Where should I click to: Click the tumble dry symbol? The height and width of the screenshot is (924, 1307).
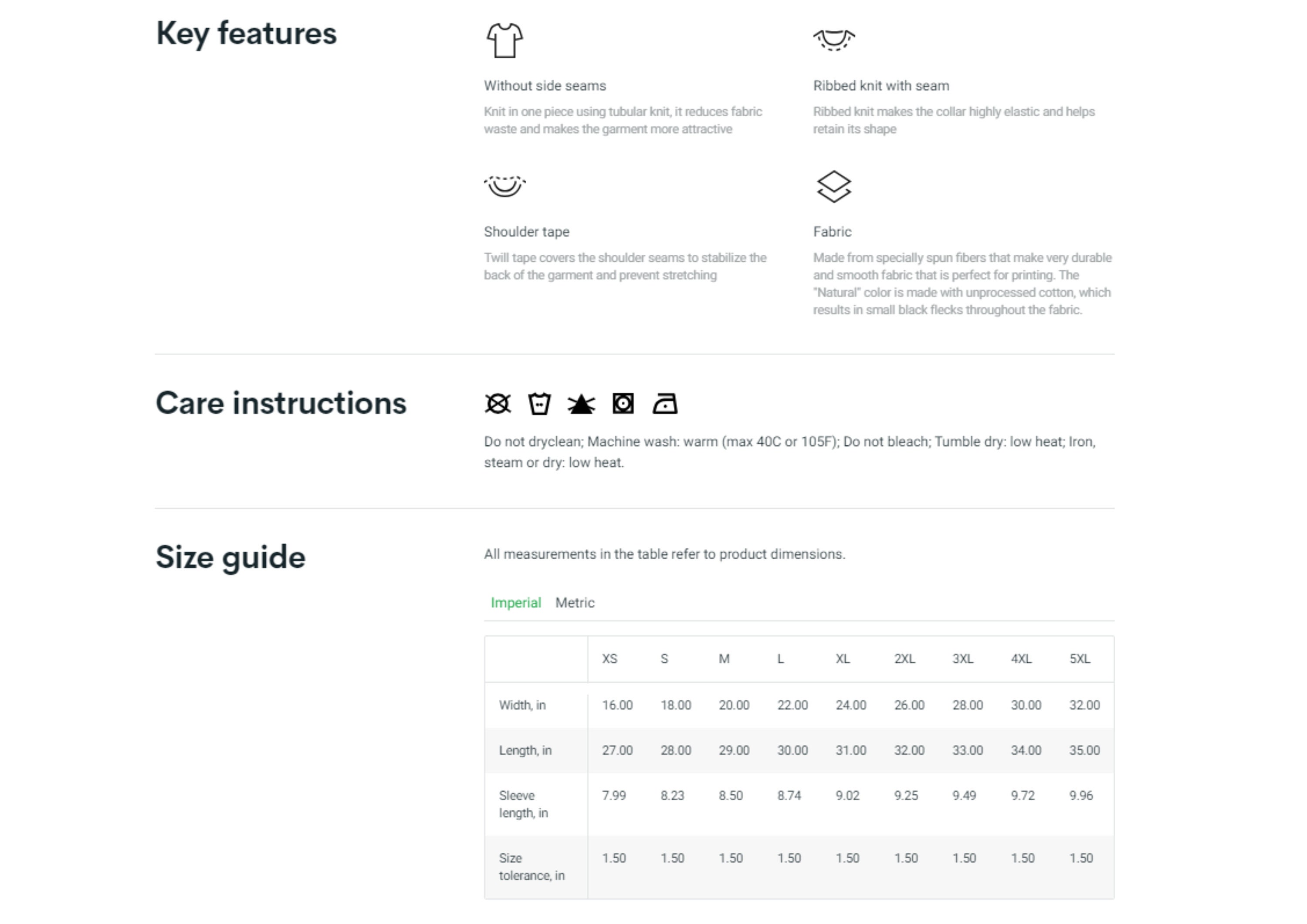coord(623,404)
